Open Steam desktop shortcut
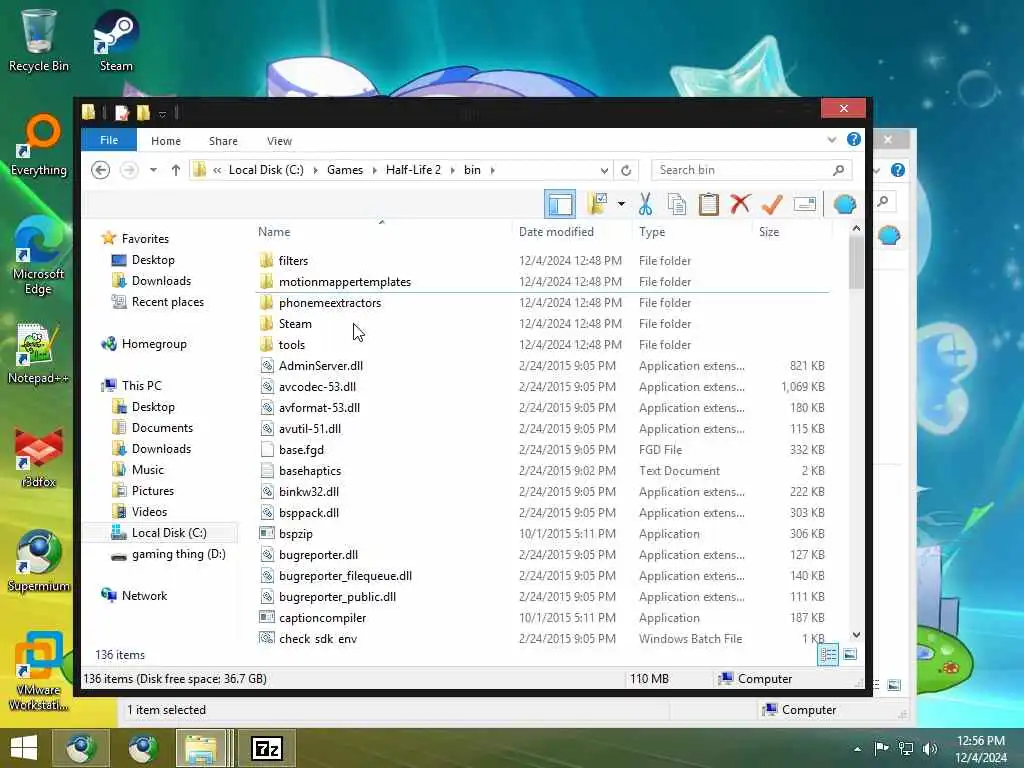1024x768 pixels. tap(116, 40)
